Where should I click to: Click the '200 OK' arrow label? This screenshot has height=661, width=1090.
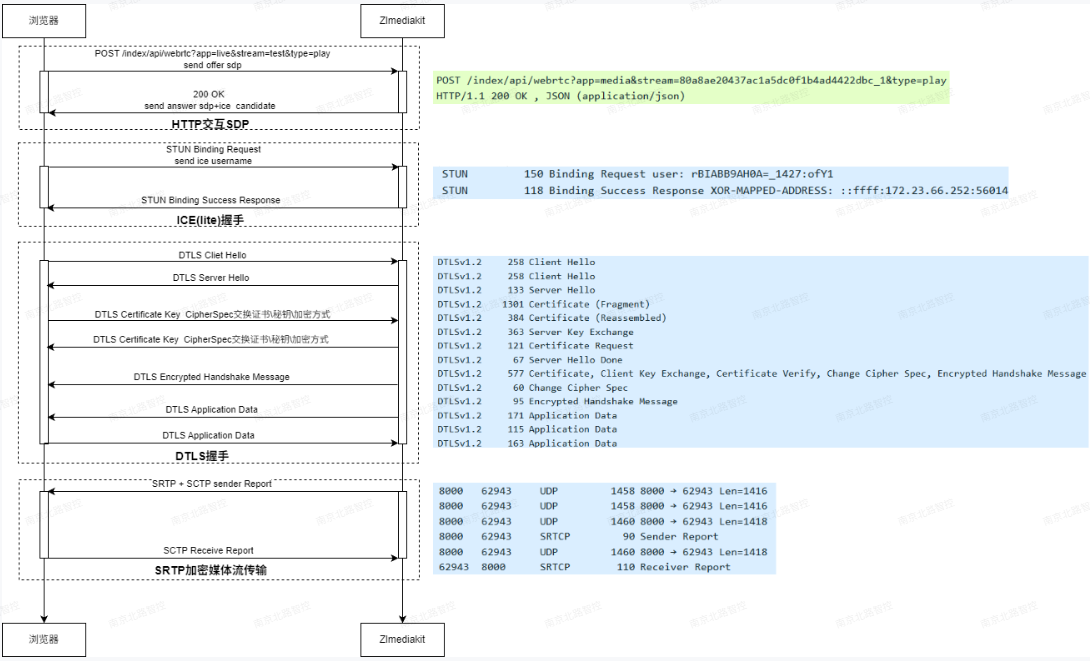tap(209, 94)
